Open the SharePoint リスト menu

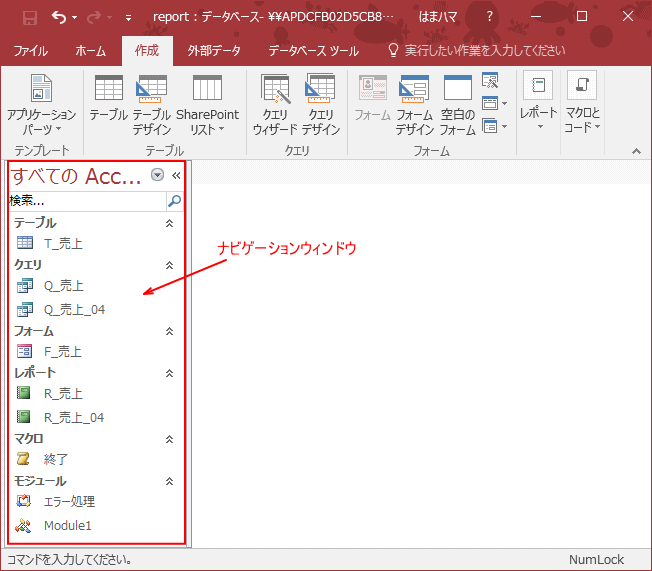(x=207, y=104)
